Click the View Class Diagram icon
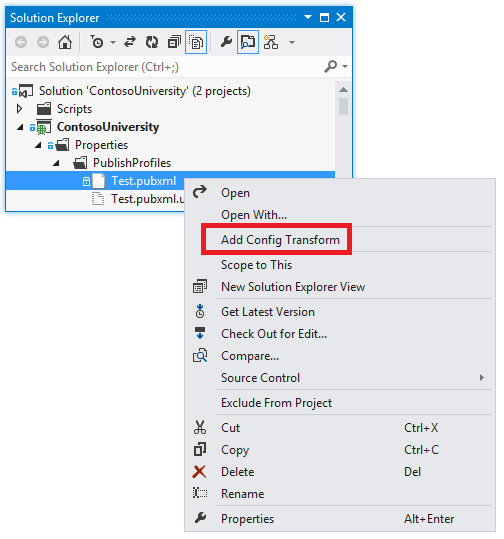This screenshot has height=539, width=504. click(x=271, y=42)
